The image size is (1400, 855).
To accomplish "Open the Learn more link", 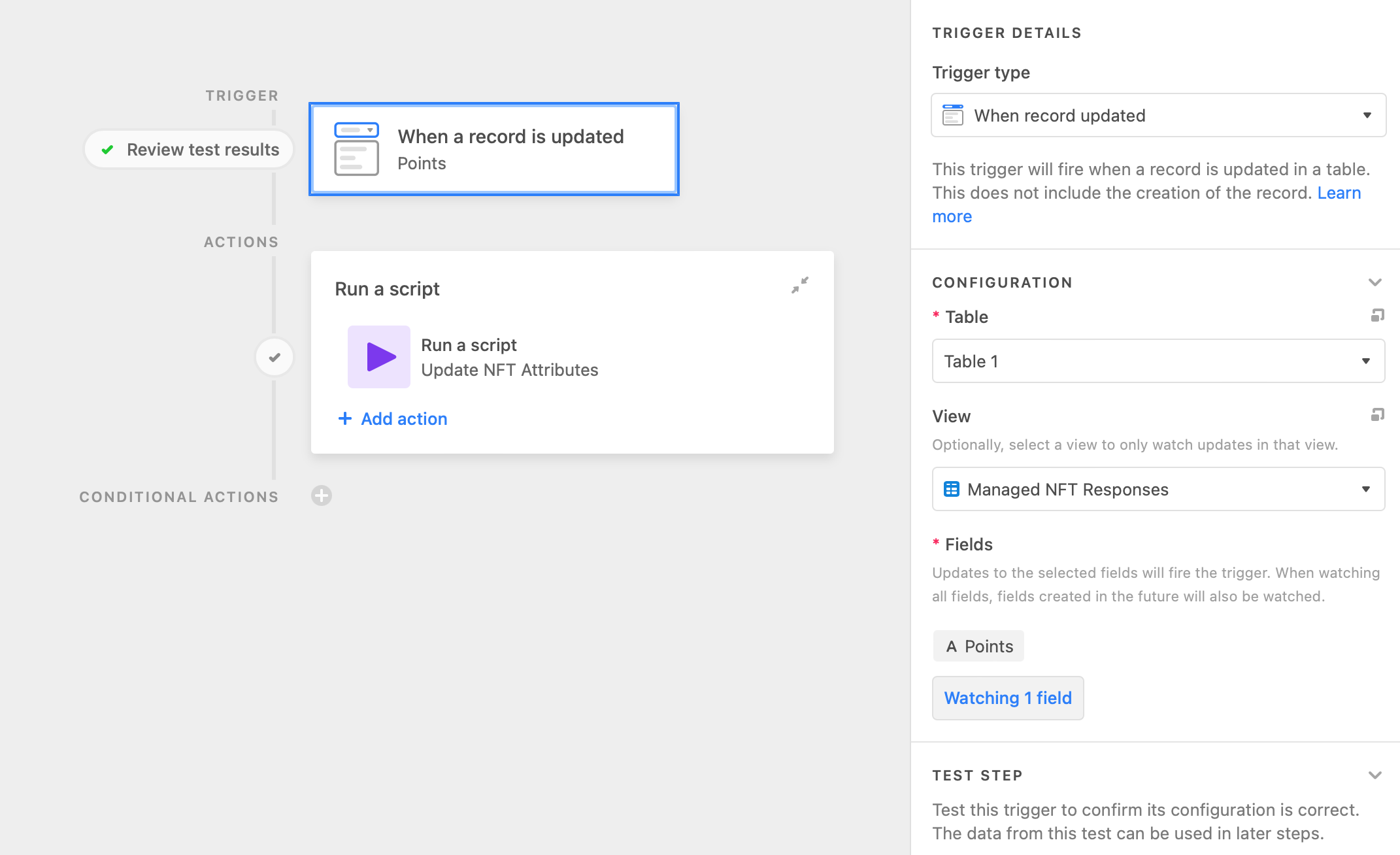I will point(1339,193).
